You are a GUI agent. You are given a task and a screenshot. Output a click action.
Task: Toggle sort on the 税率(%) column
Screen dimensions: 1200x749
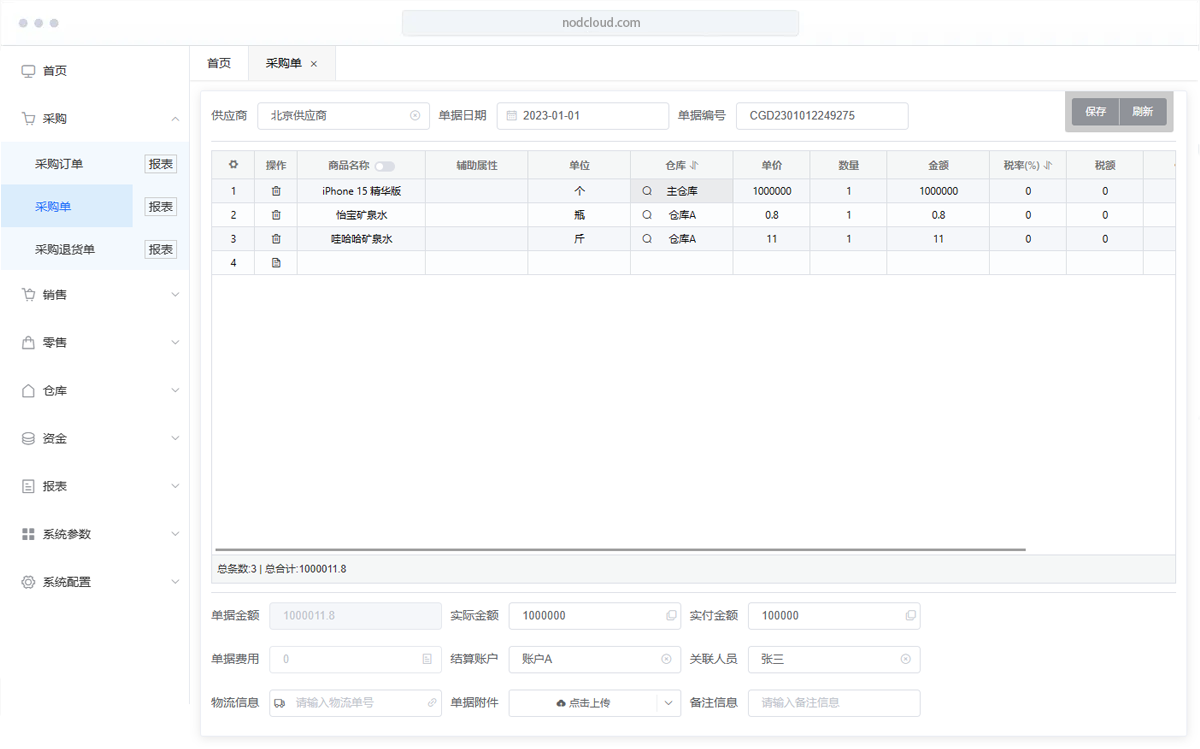(1048, 166)
